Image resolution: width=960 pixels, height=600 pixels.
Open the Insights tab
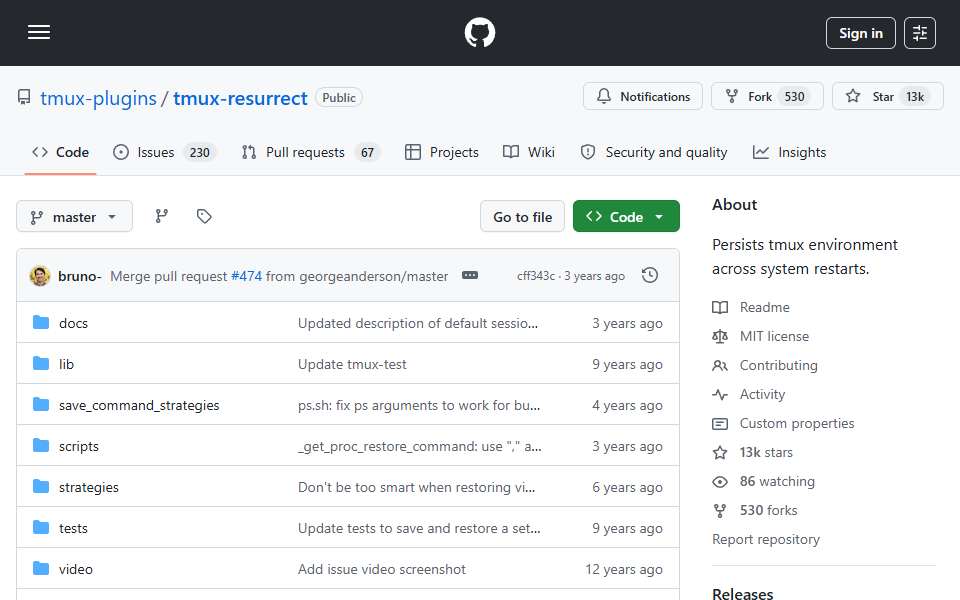pos(789,152)
